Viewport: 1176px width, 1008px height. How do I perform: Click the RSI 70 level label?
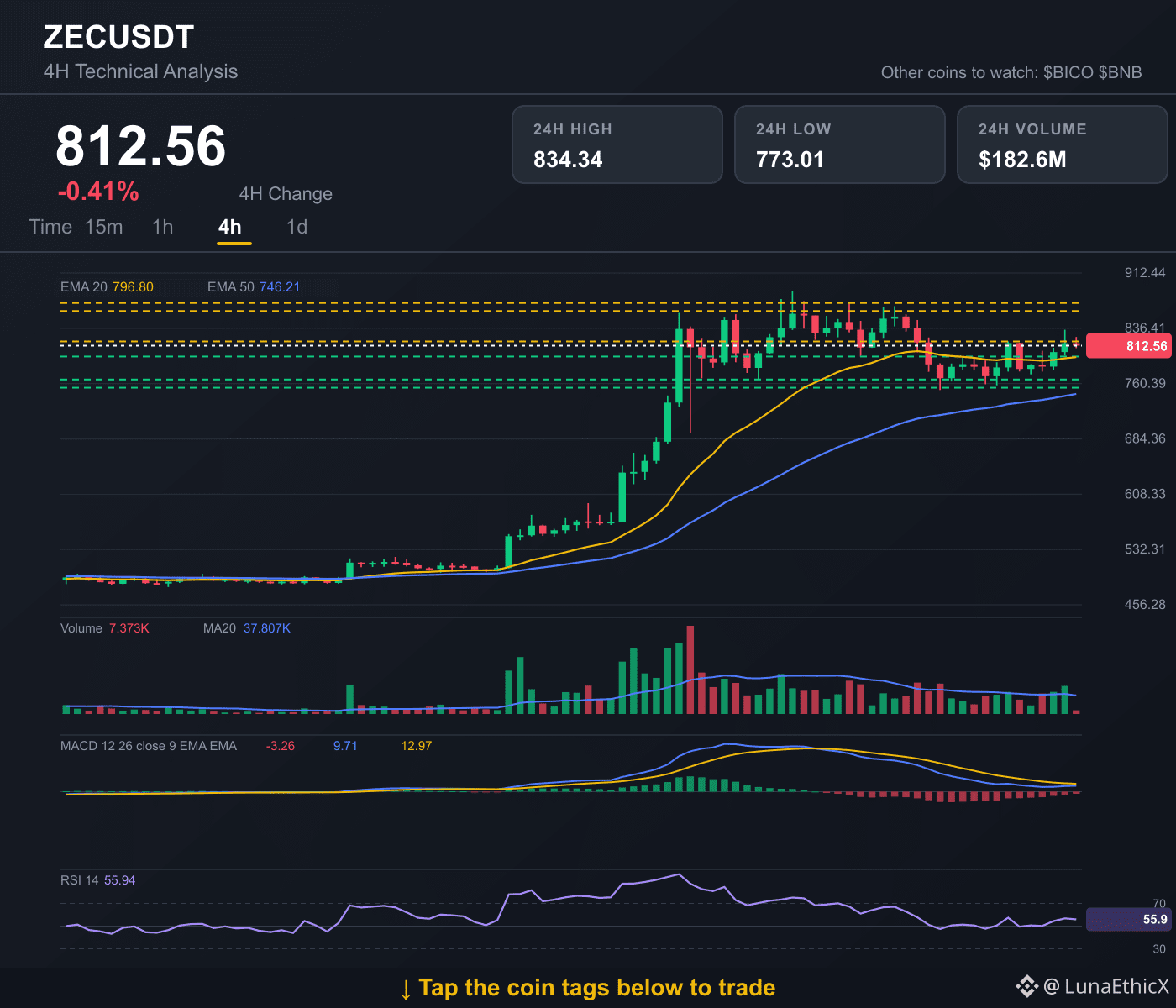click(1159, 903)
